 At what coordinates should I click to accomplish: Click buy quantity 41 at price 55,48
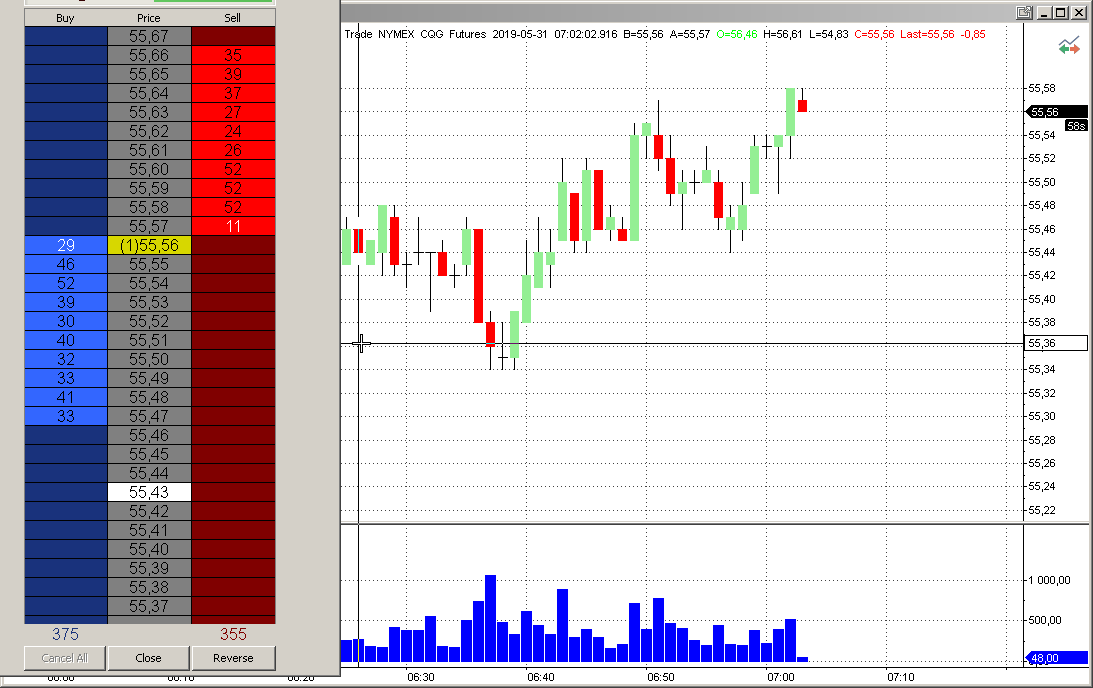66,397
